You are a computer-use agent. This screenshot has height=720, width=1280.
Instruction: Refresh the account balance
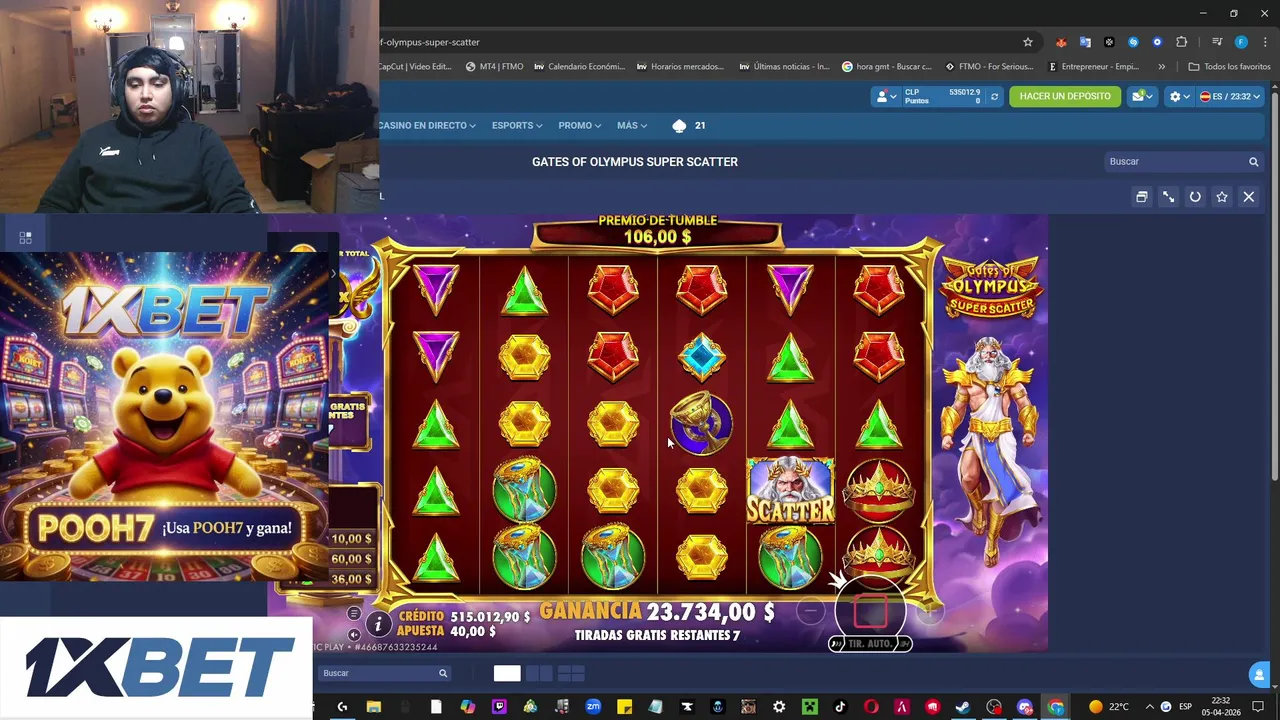coord(994,97)
